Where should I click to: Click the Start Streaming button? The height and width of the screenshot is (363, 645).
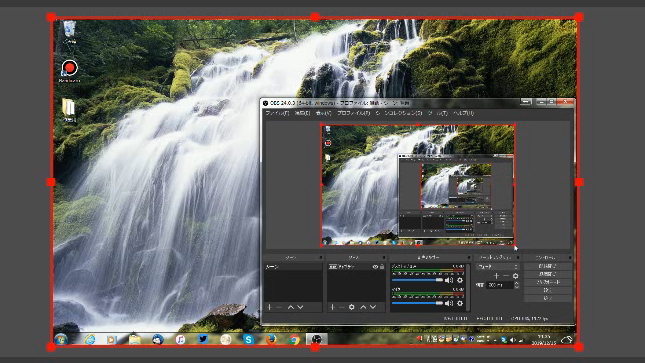548,266
